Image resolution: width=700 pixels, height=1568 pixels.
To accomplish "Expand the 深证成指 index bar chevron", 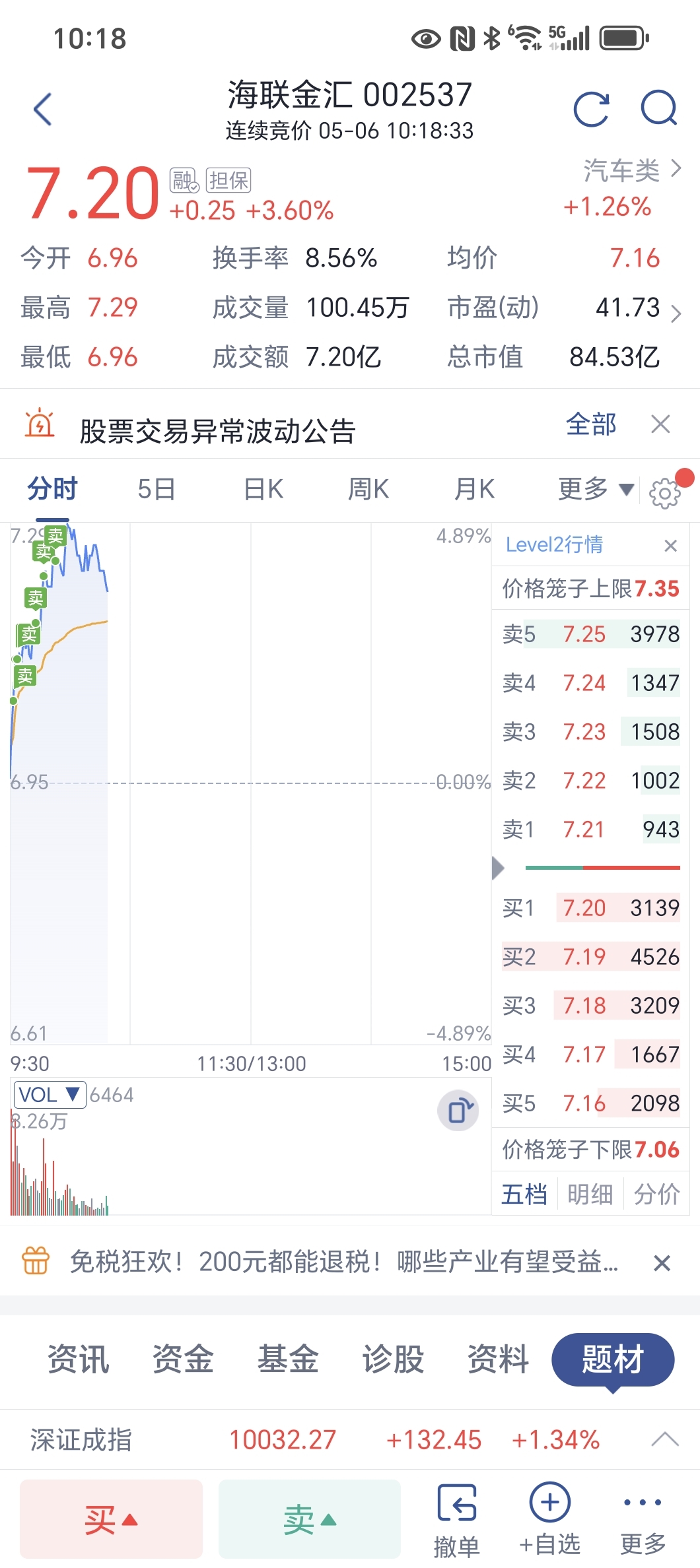I will coord(665,1439).
